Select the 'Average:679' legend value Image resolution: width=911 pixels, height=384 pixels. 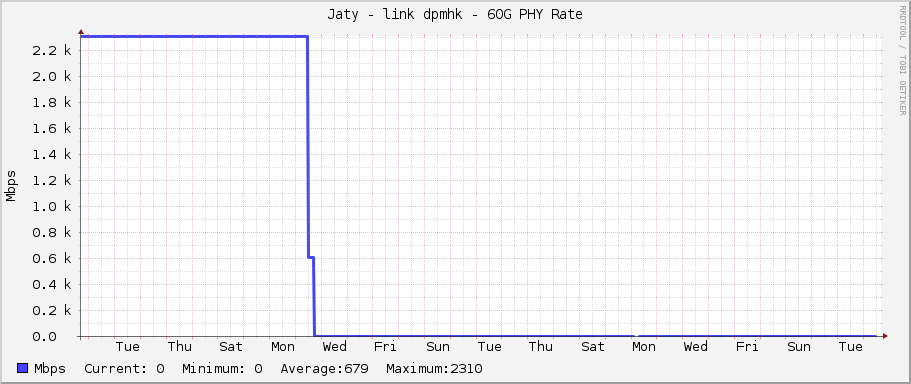point(324,368)
